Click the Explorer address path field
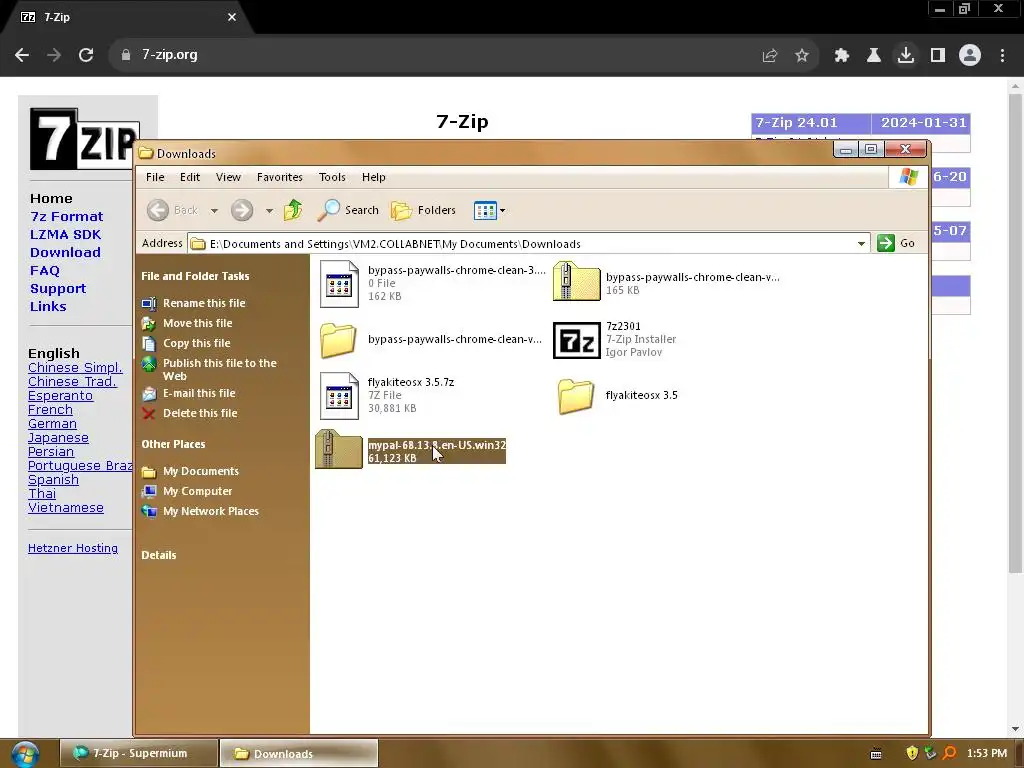This screenshot has height=768, width=1024. coord(529,244)
